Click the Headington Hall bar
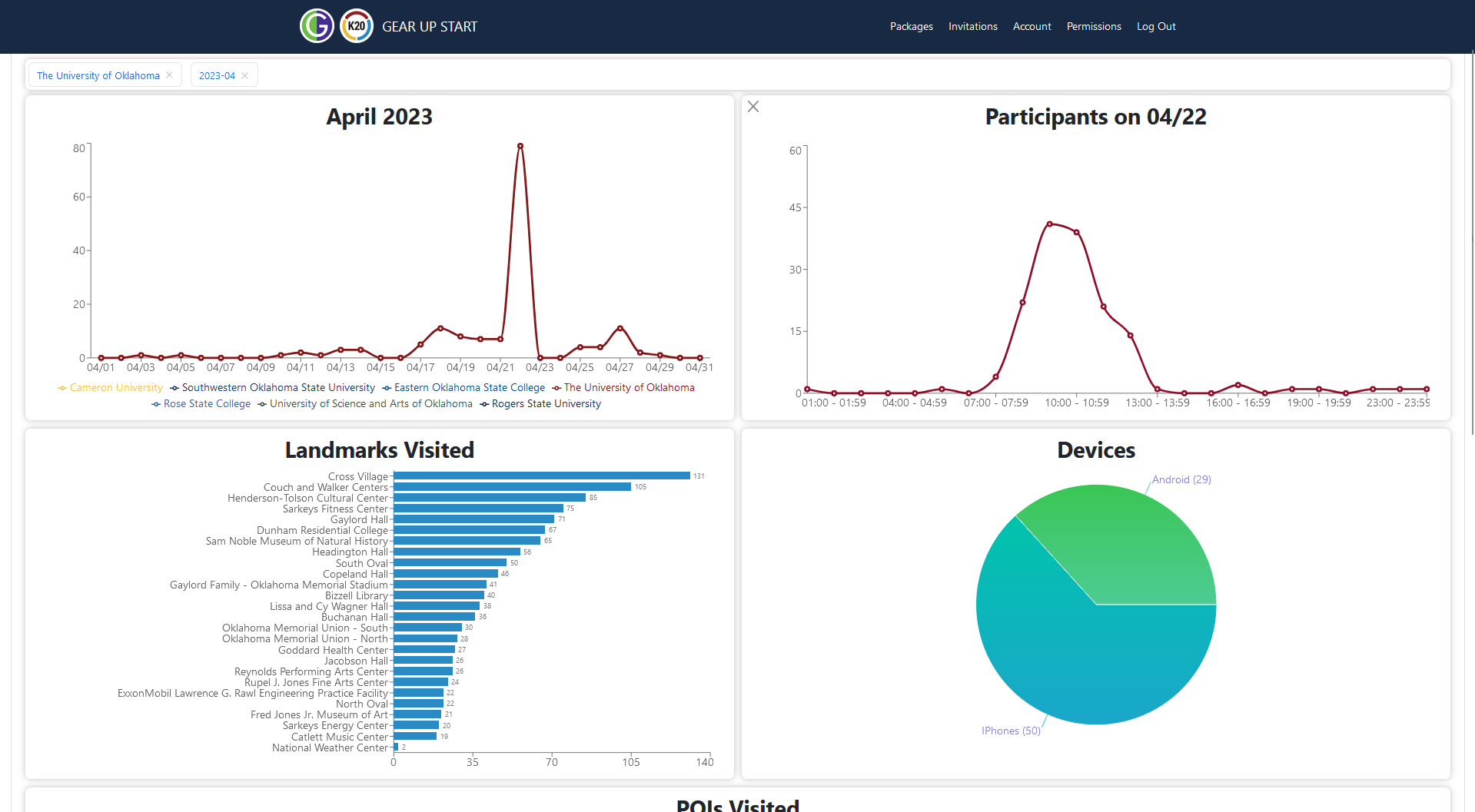 [x=457, y=552]
